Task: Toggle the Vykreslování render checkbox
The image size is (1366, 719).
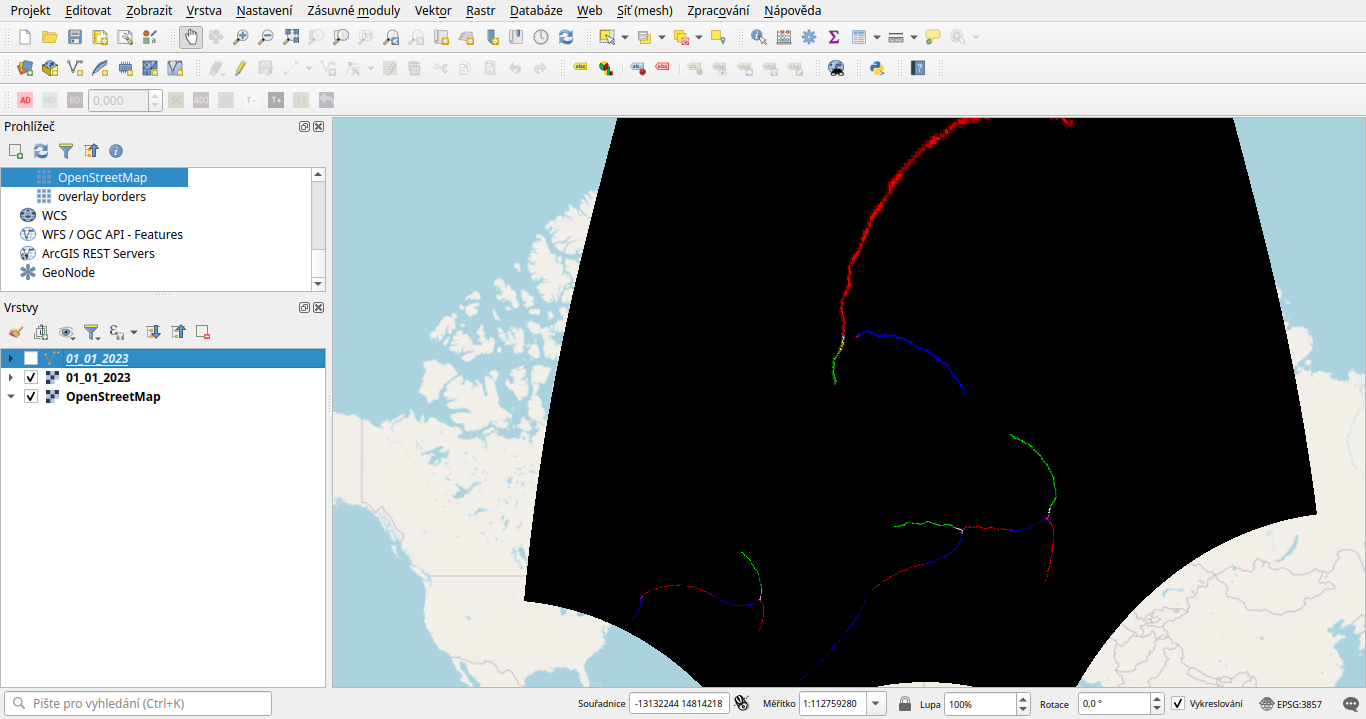Action: (1178, 703)
